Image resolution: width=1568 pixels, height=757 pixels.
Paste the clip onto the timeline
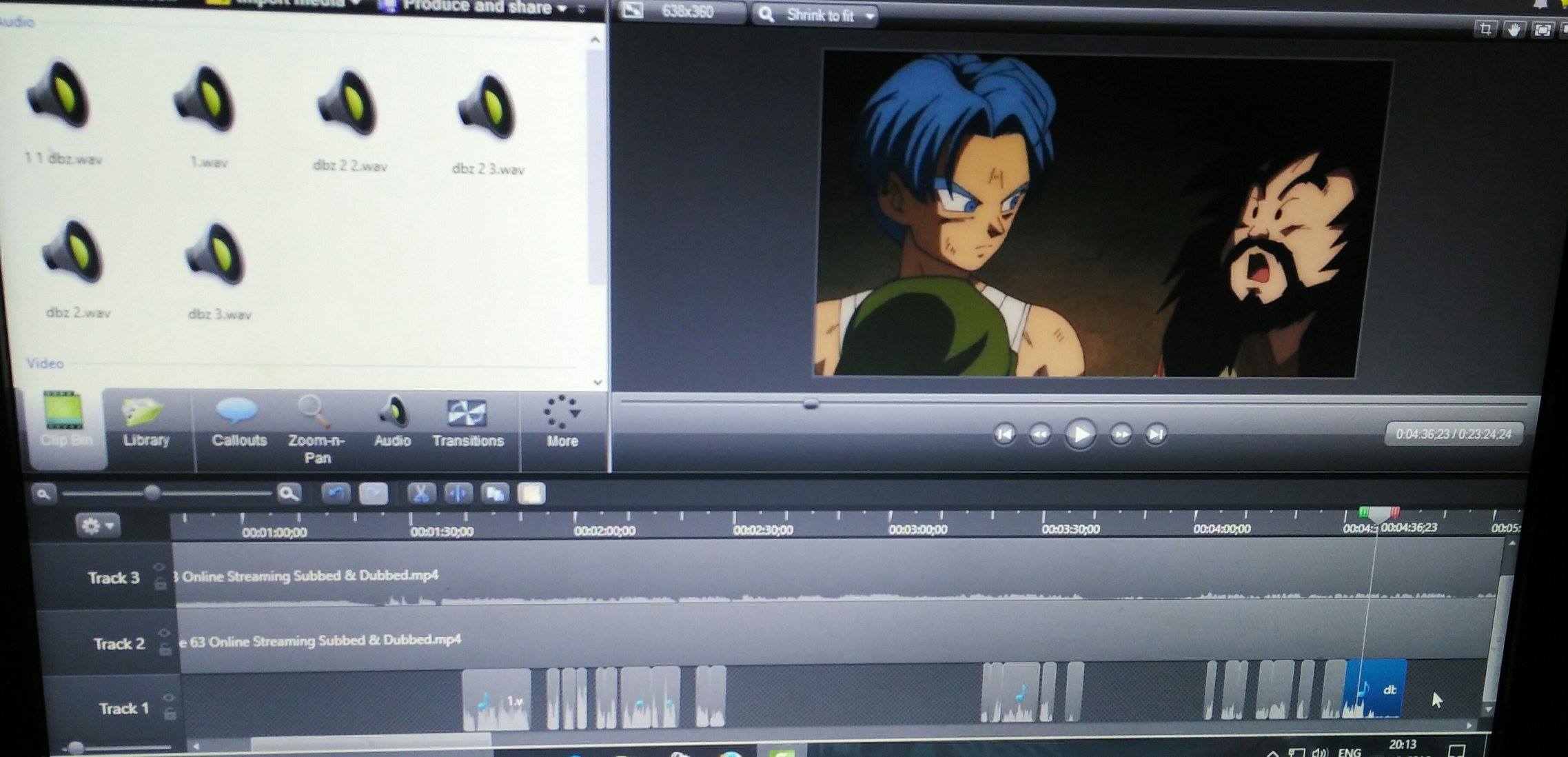[531, 493]
